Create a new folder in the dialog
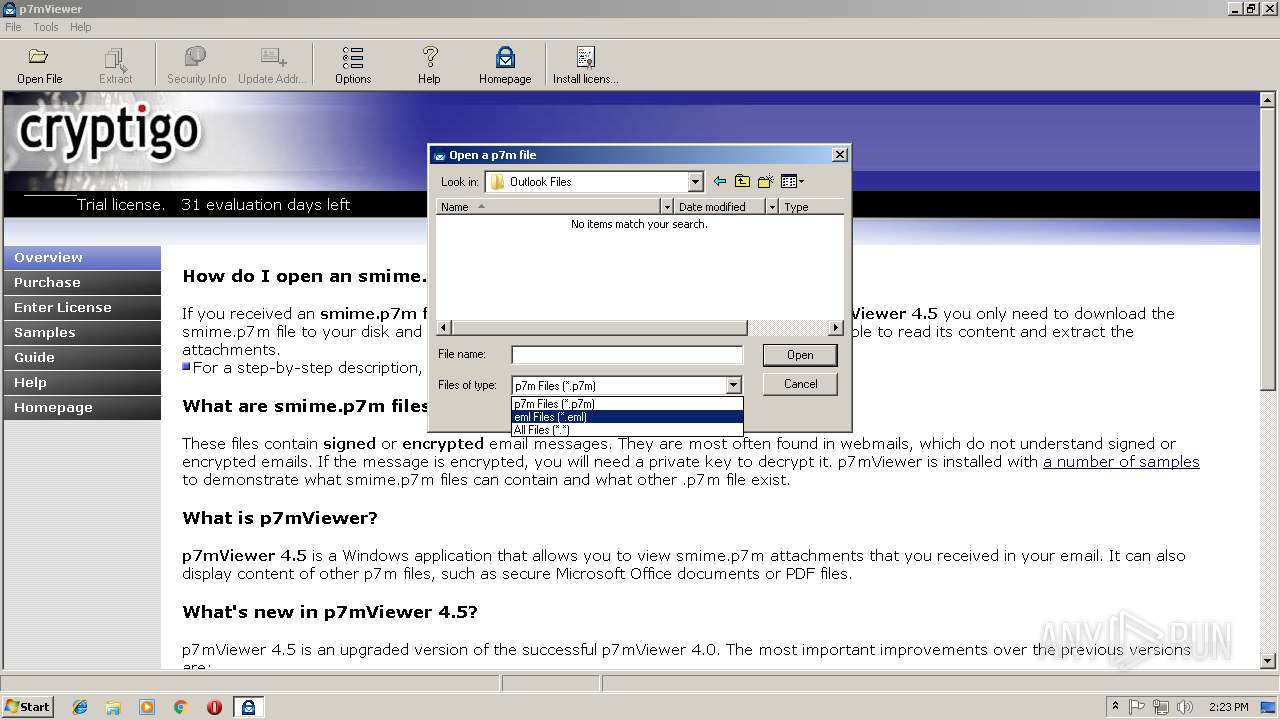Viewport: 1280px width, 720px height. click(x=765, y=181)
